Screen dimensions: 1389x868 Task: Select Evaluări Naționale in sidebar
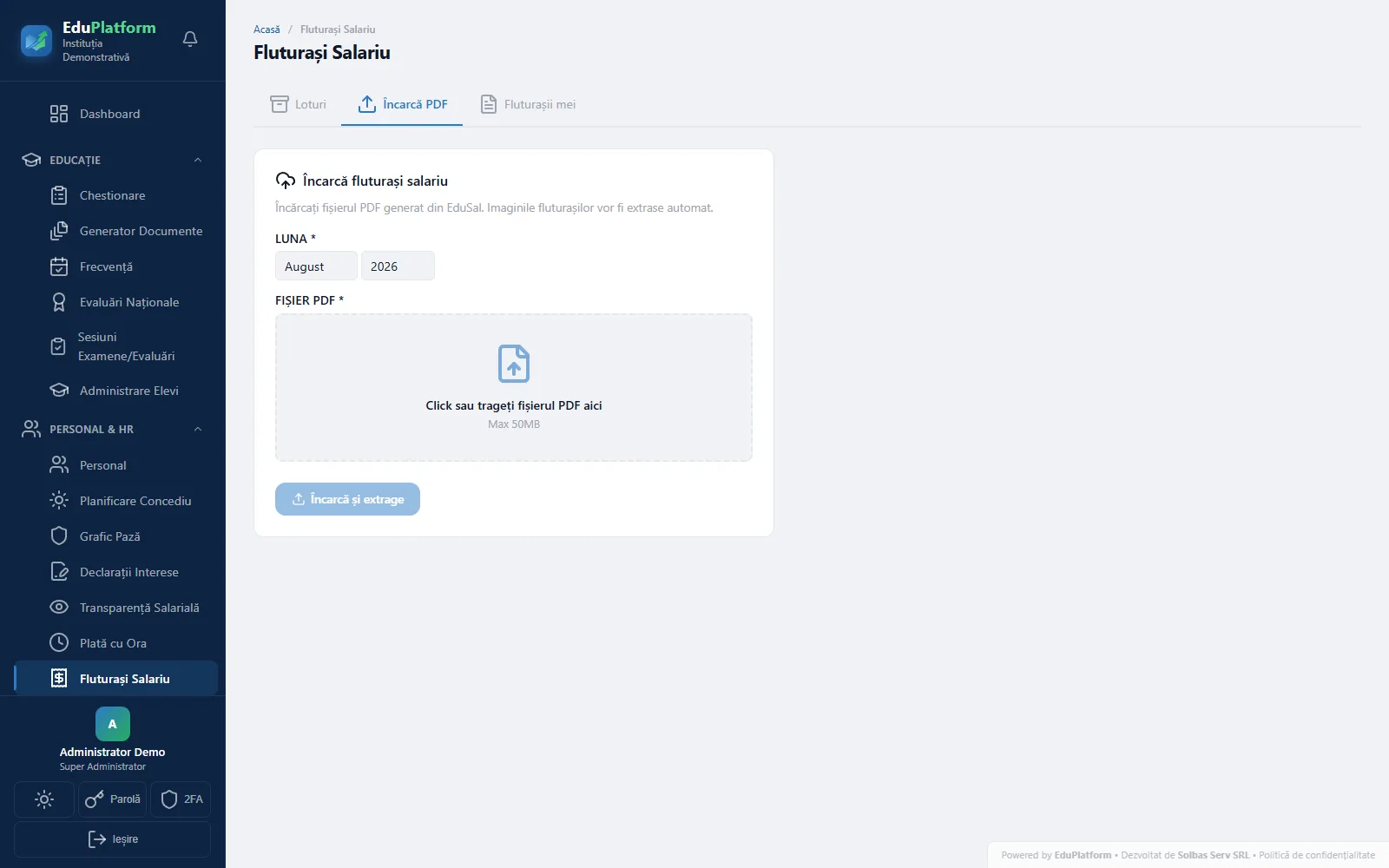tap(115, 302)
